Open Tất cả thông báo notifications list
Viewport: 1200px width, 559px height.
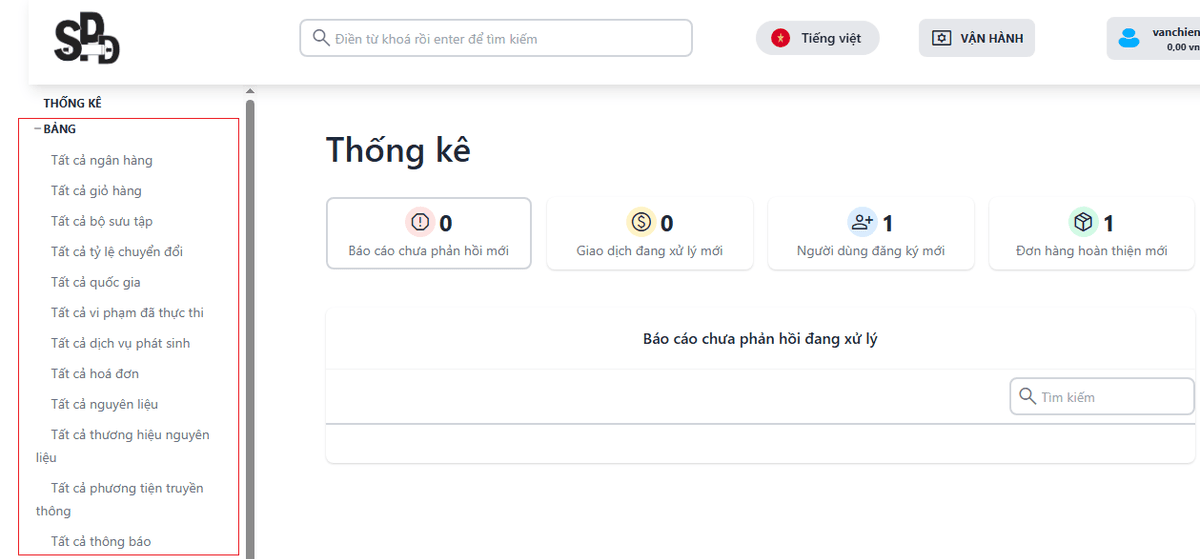tap(101, 542)
